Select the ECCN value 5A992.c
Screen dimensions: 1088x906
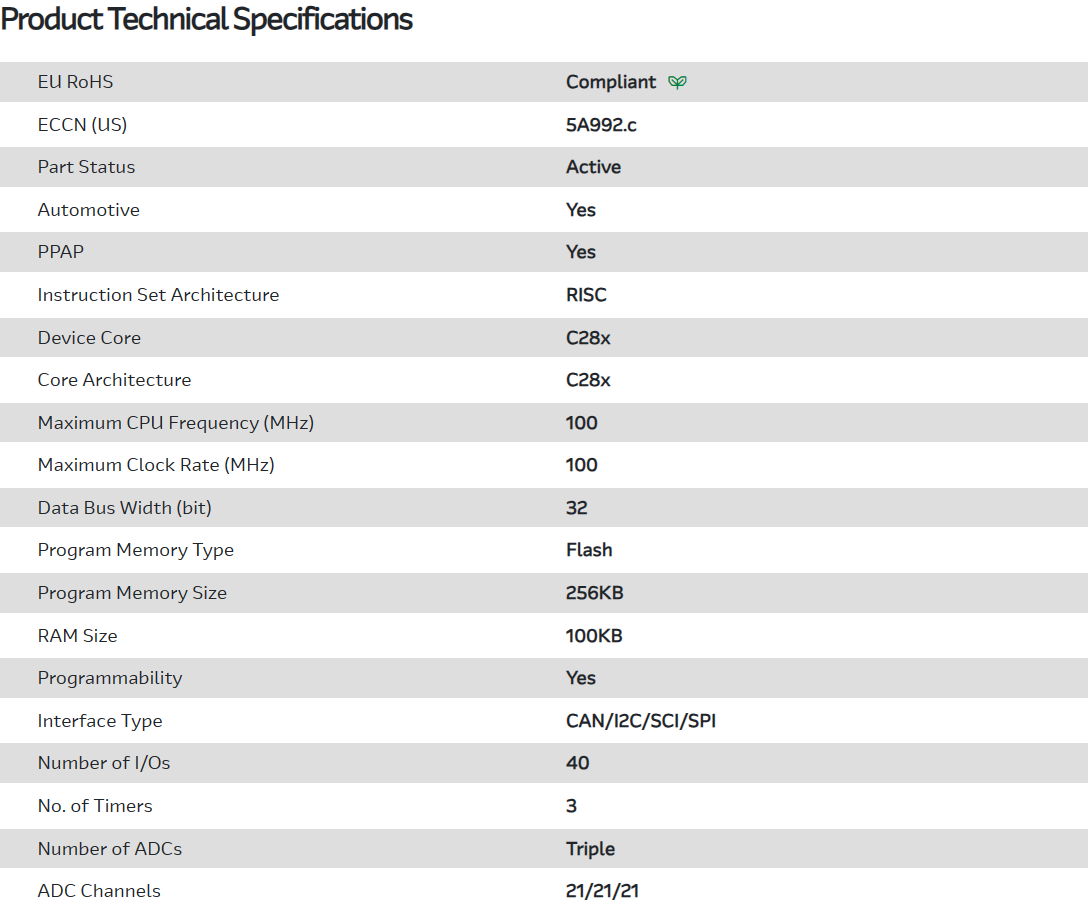coord(601,125)
